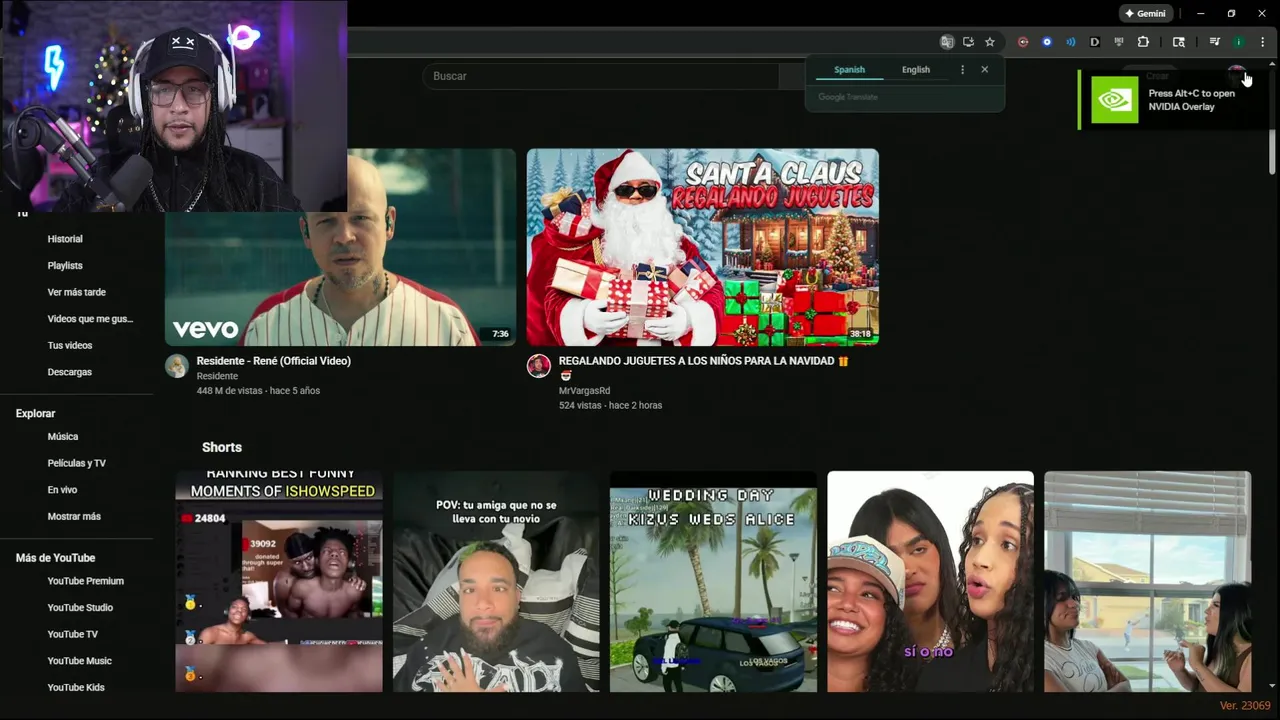Open title 'Residente - René (Official Video)'

click(273, 361)
